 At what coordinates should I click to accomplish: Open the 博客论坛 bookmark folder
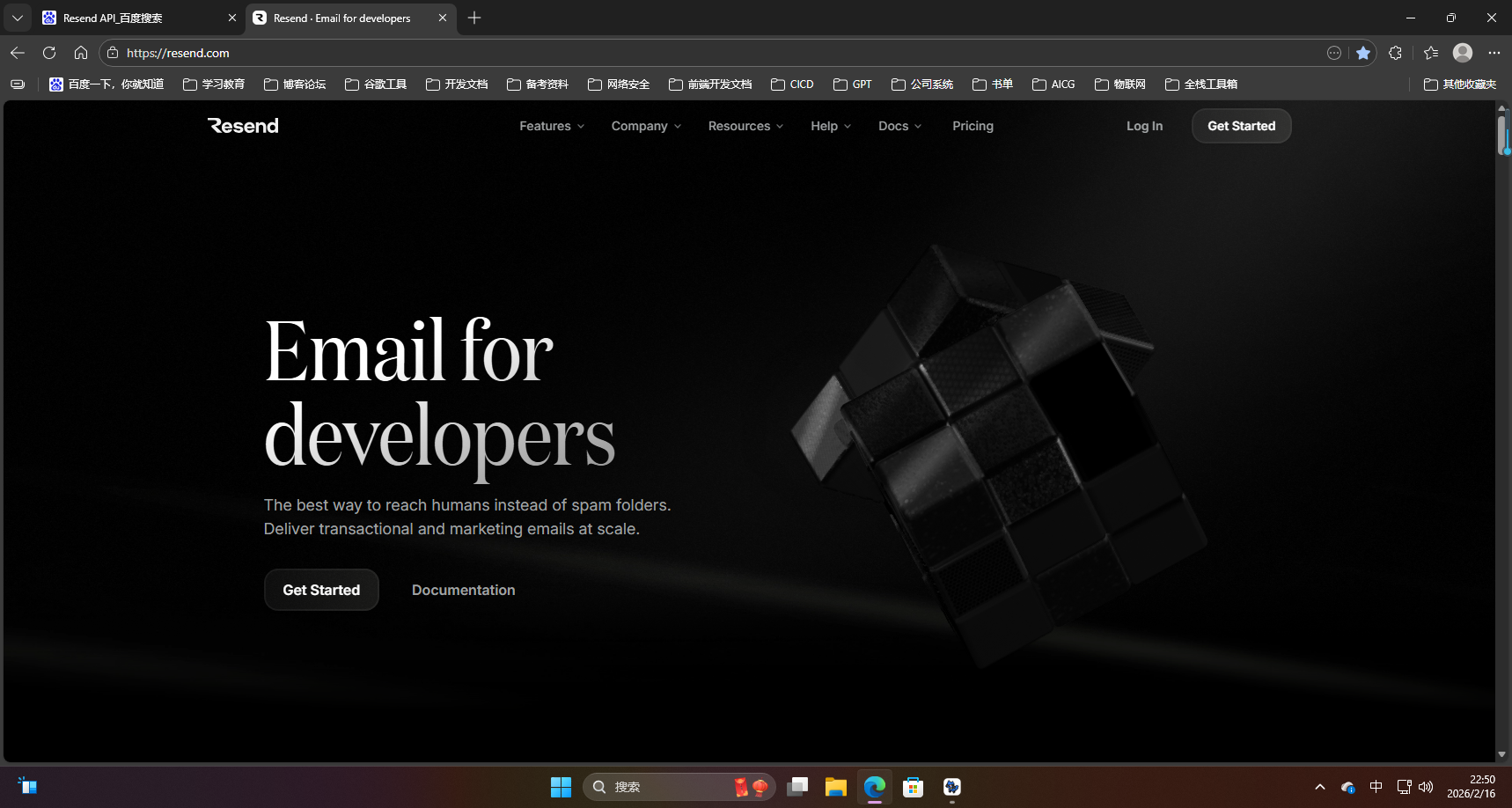pos(295,84)
